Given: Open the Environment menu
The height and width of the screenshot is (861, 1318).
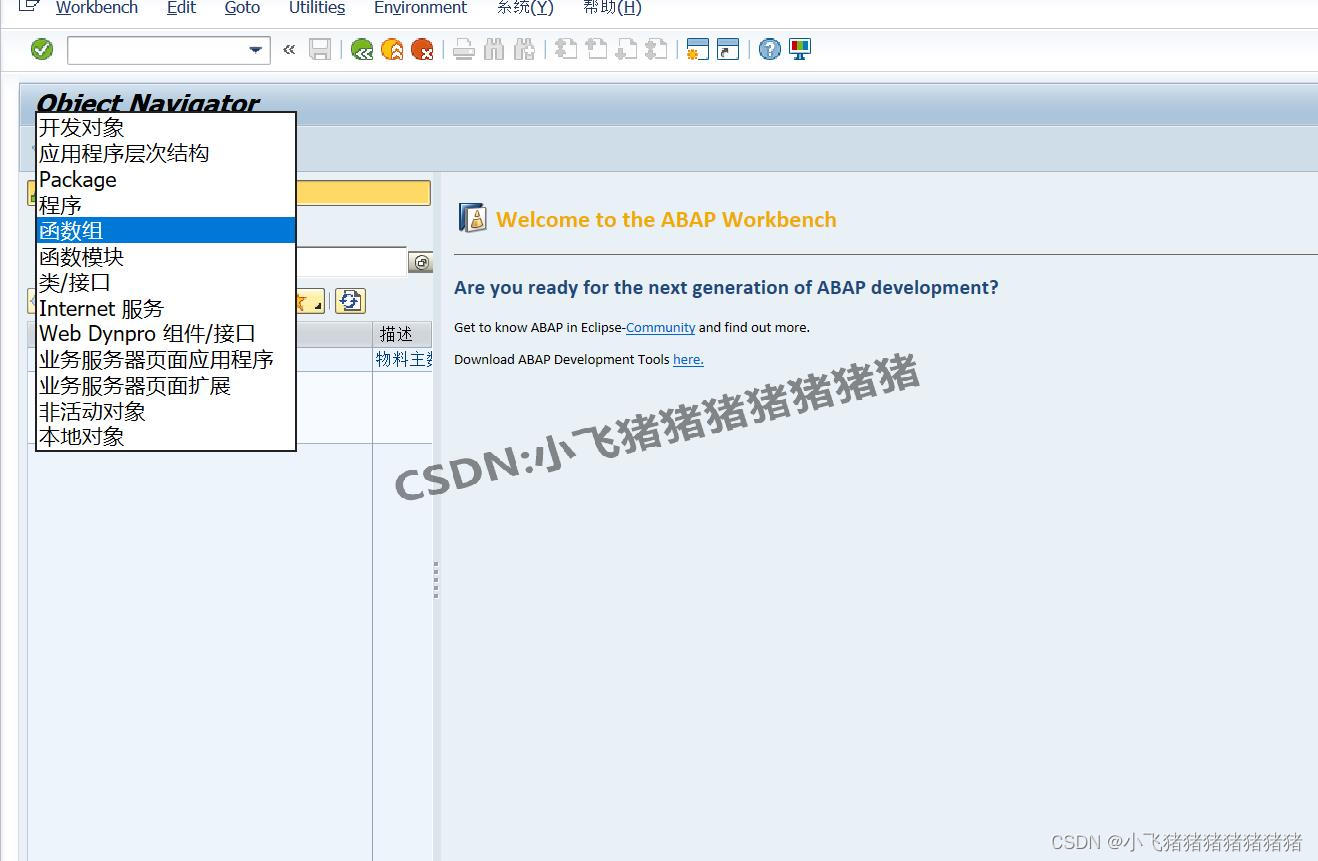Looking at the screenshot, I should [x=420, y=8].
